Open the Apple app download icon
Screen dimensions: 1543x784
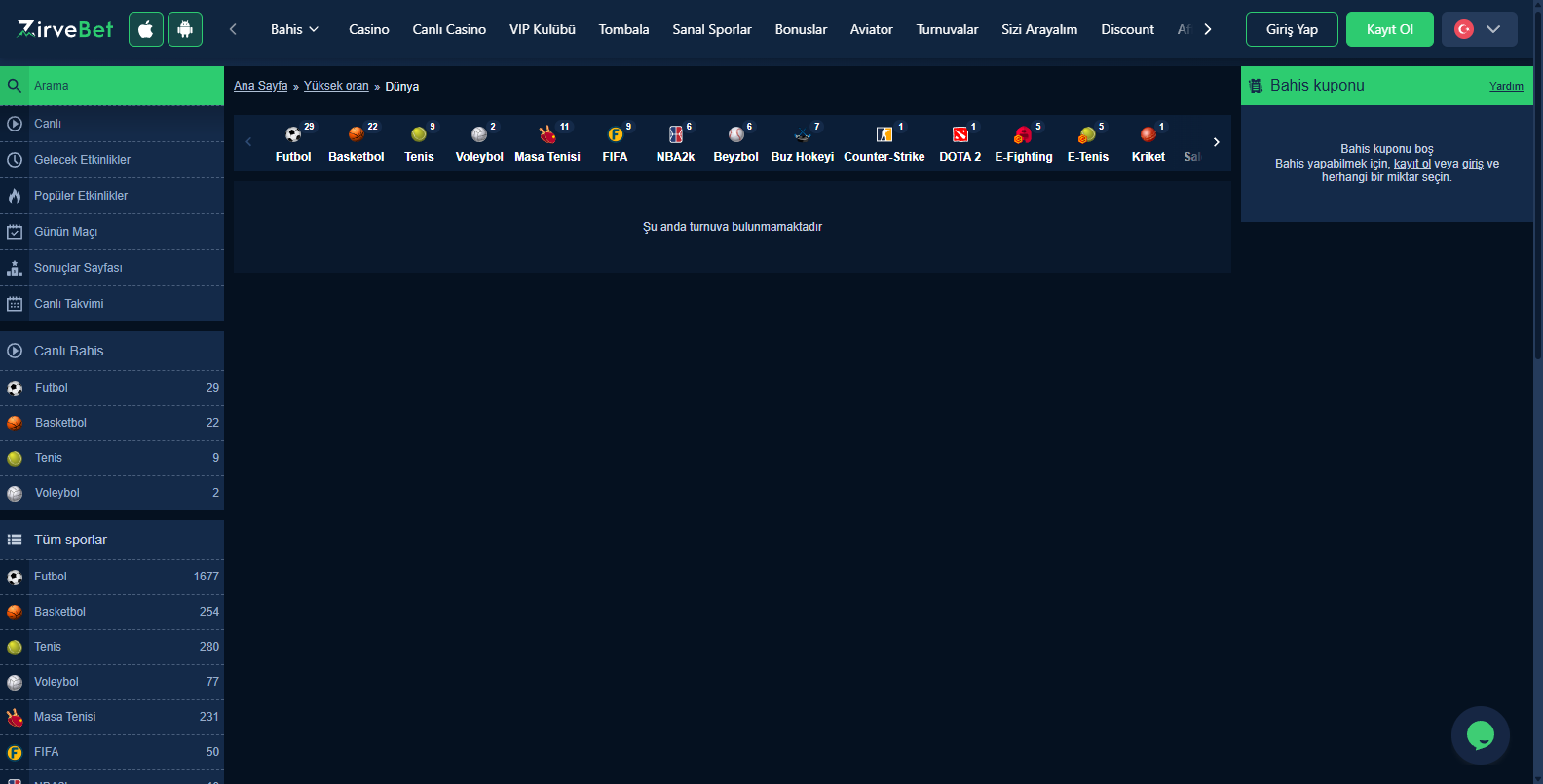(146, 29)
